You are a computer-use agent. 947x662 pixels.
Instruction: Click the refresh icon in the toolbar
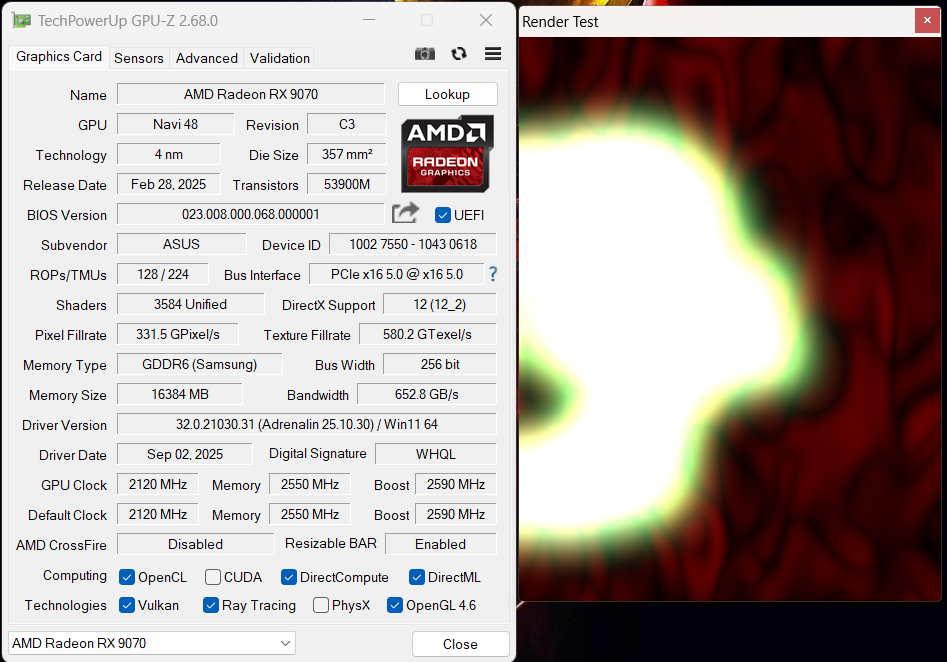(x=459, y=54)
